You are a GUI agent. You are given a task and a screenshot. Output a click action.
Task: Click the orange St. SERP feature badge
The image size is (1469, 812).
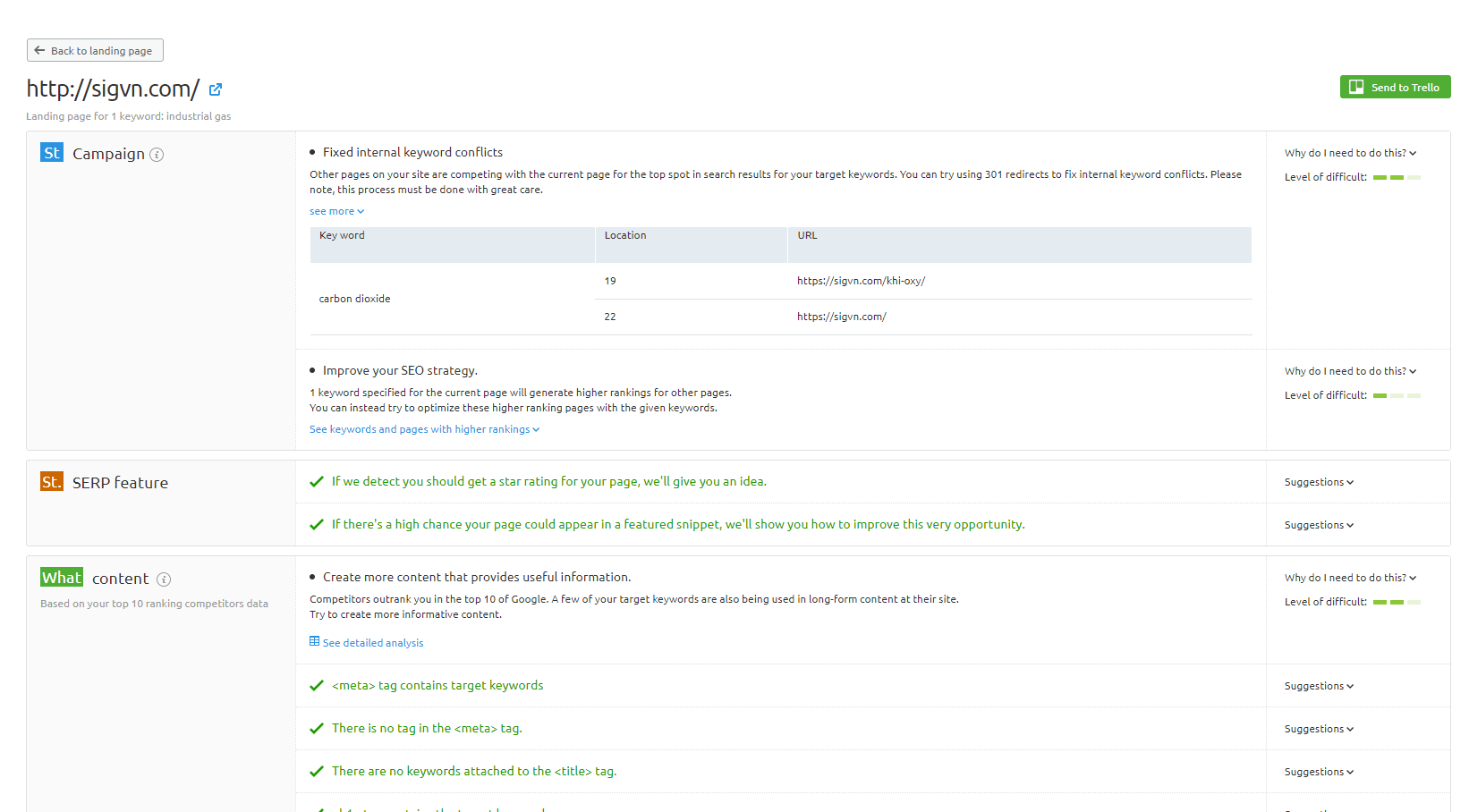pos(52,482)
